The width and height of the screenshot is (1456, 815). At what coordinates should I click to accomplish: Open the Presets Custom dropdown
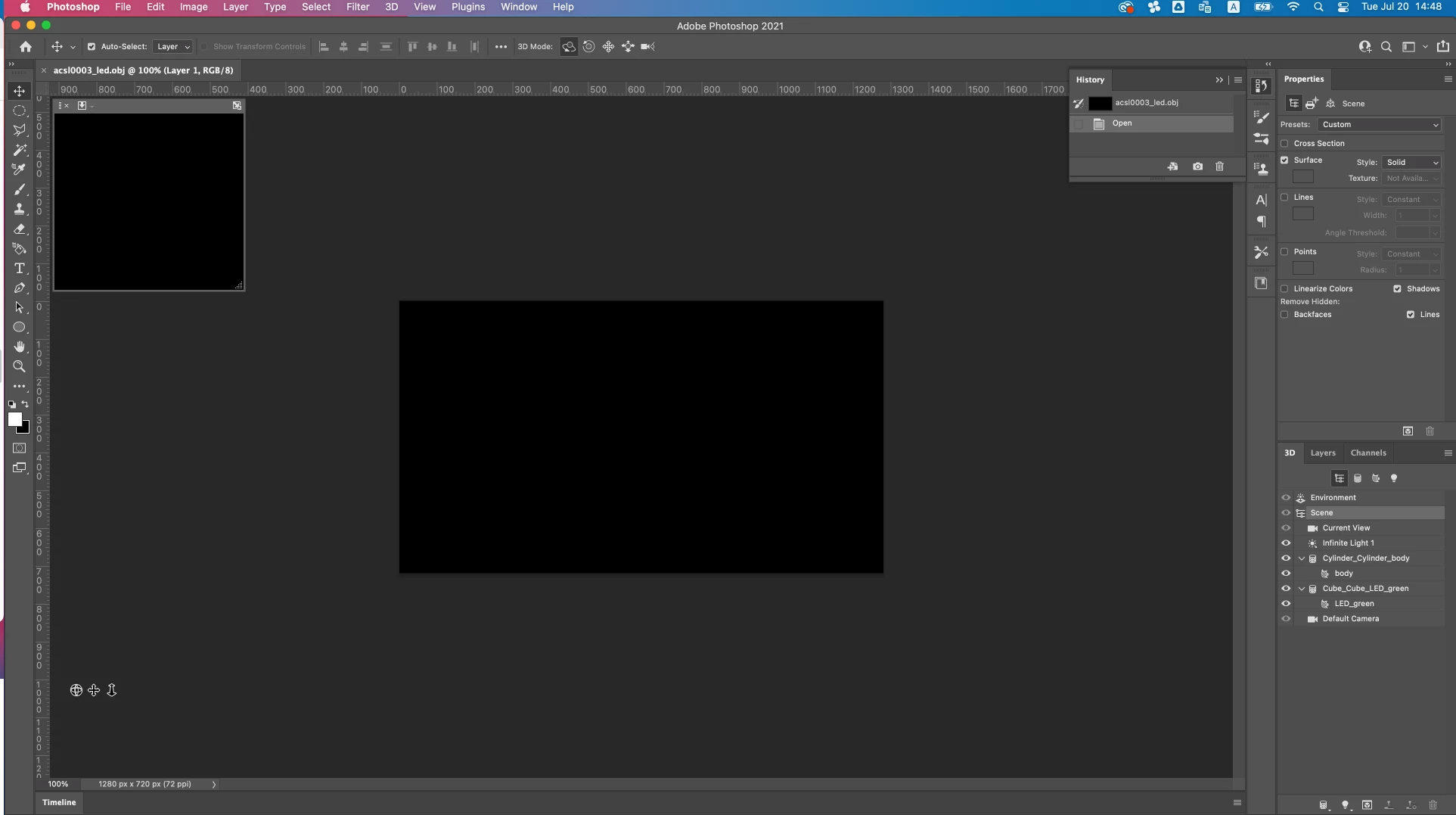coord(1380,125)
